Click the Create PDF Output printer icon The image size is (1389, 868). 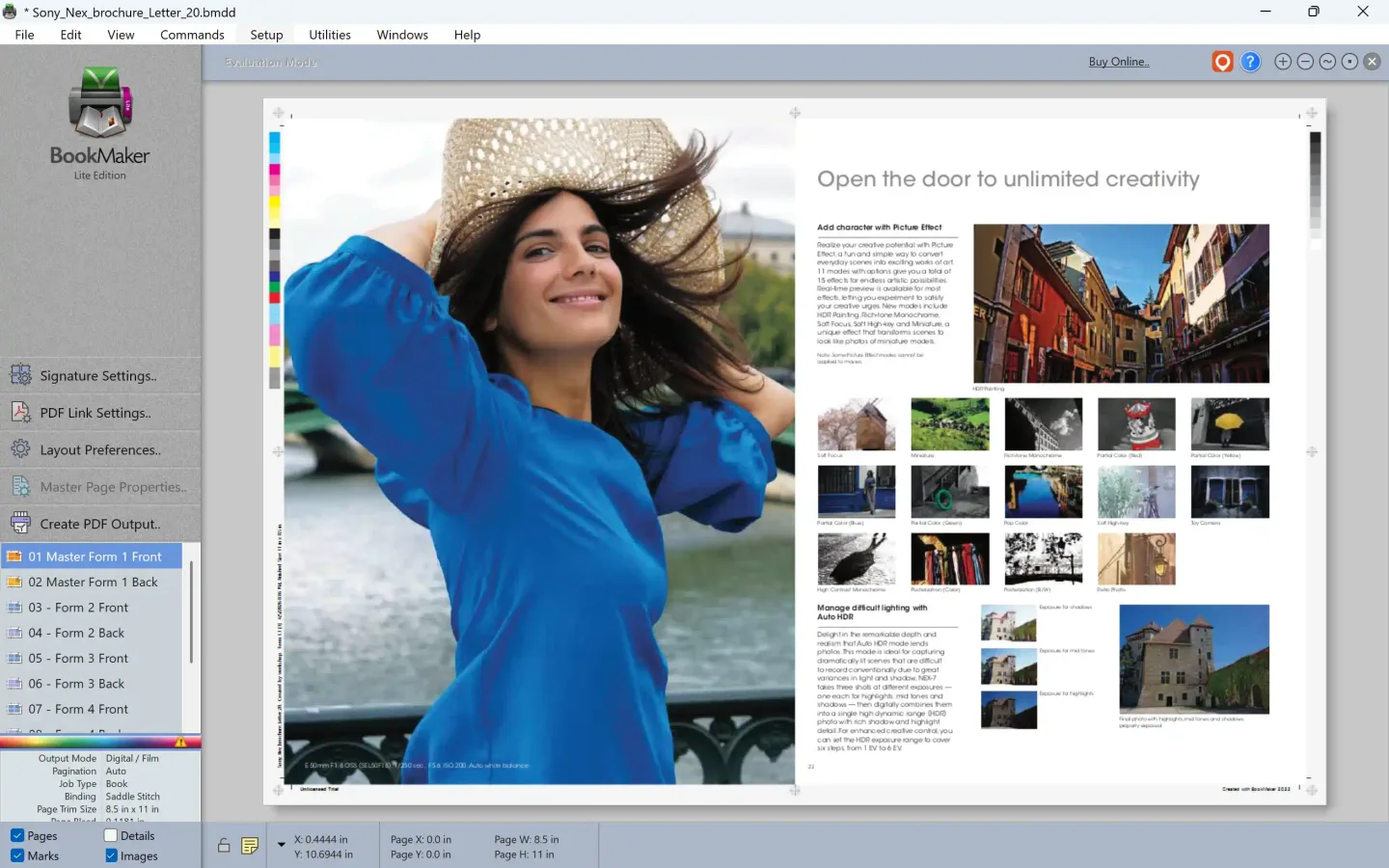(x=20, y=524)
